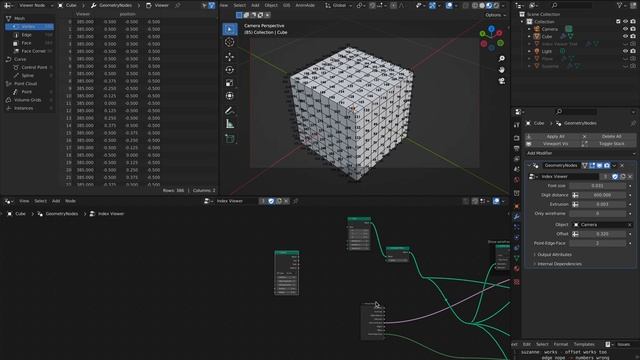640x360 pixels.
Task: Click the Viewport Vis button
Action: pyautogui.click(x=552, y=144)
